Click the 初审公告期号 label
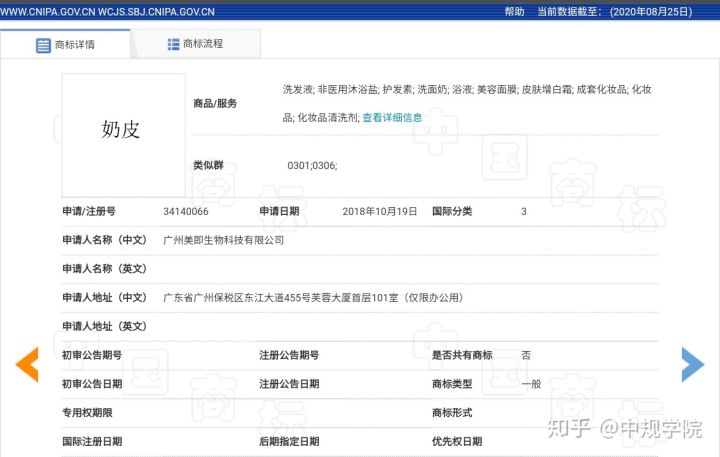The image size is (720, 457). [x=92, y=355]
